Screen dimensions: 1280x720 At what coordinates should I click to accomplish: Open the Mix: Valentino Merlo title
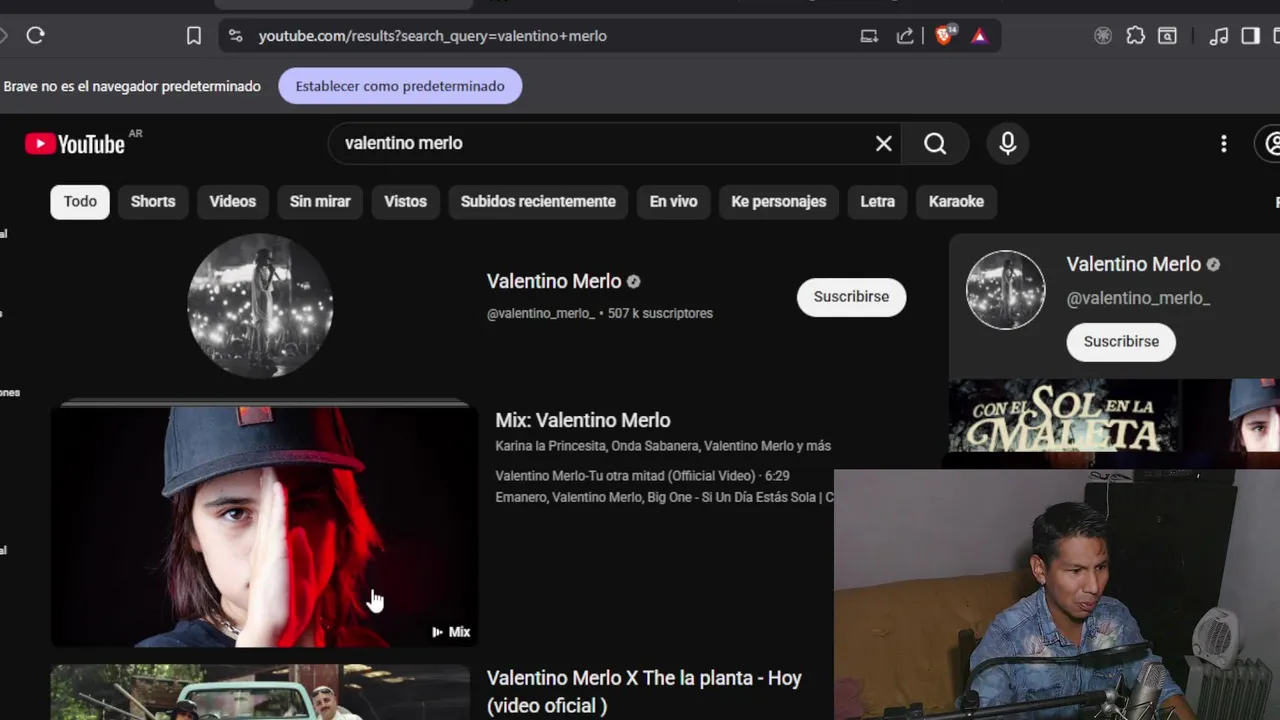[x=583, y=421]
